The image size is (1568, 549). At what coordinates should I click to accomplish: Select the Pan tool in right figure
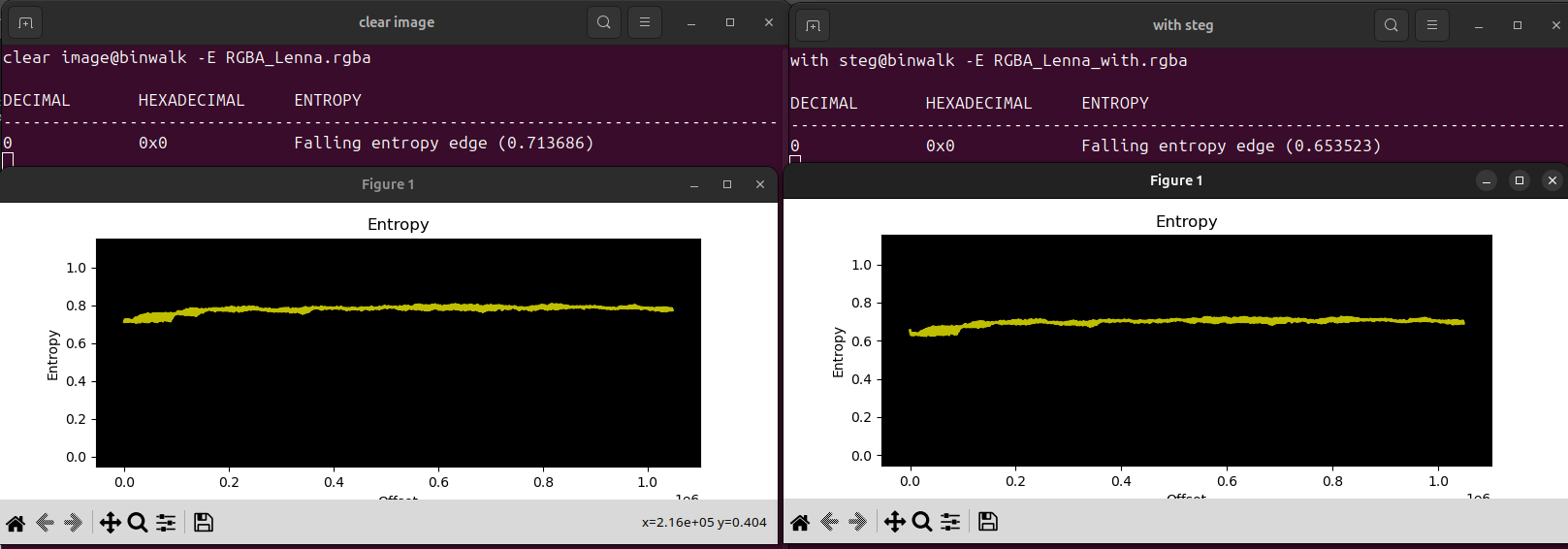(895, 522)
